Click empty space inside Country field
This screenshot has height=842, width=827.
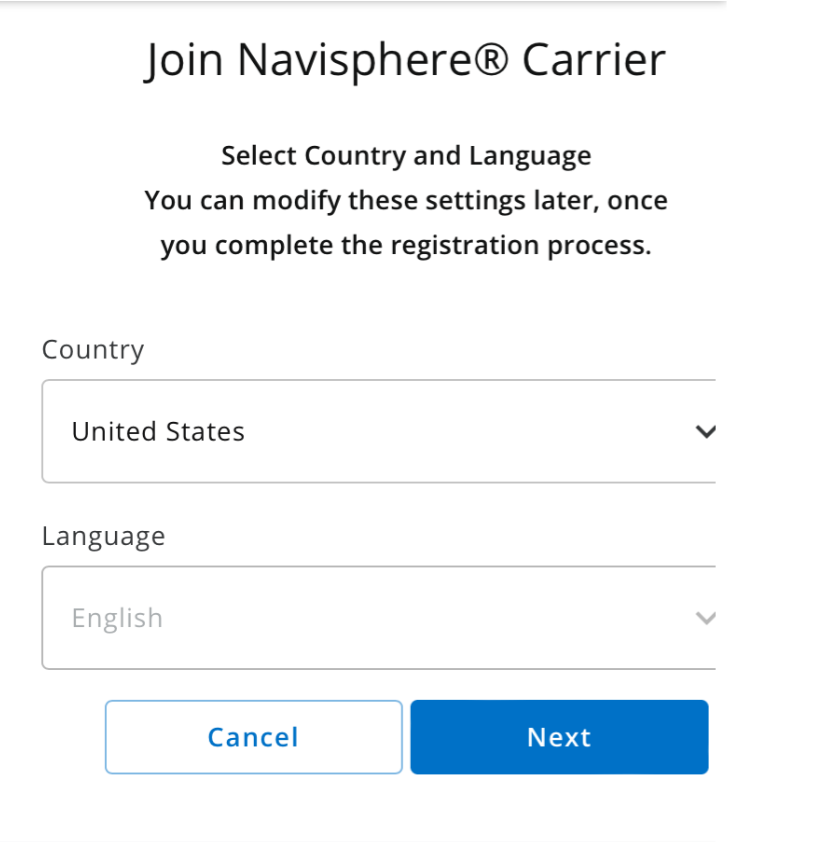(470, 432)
